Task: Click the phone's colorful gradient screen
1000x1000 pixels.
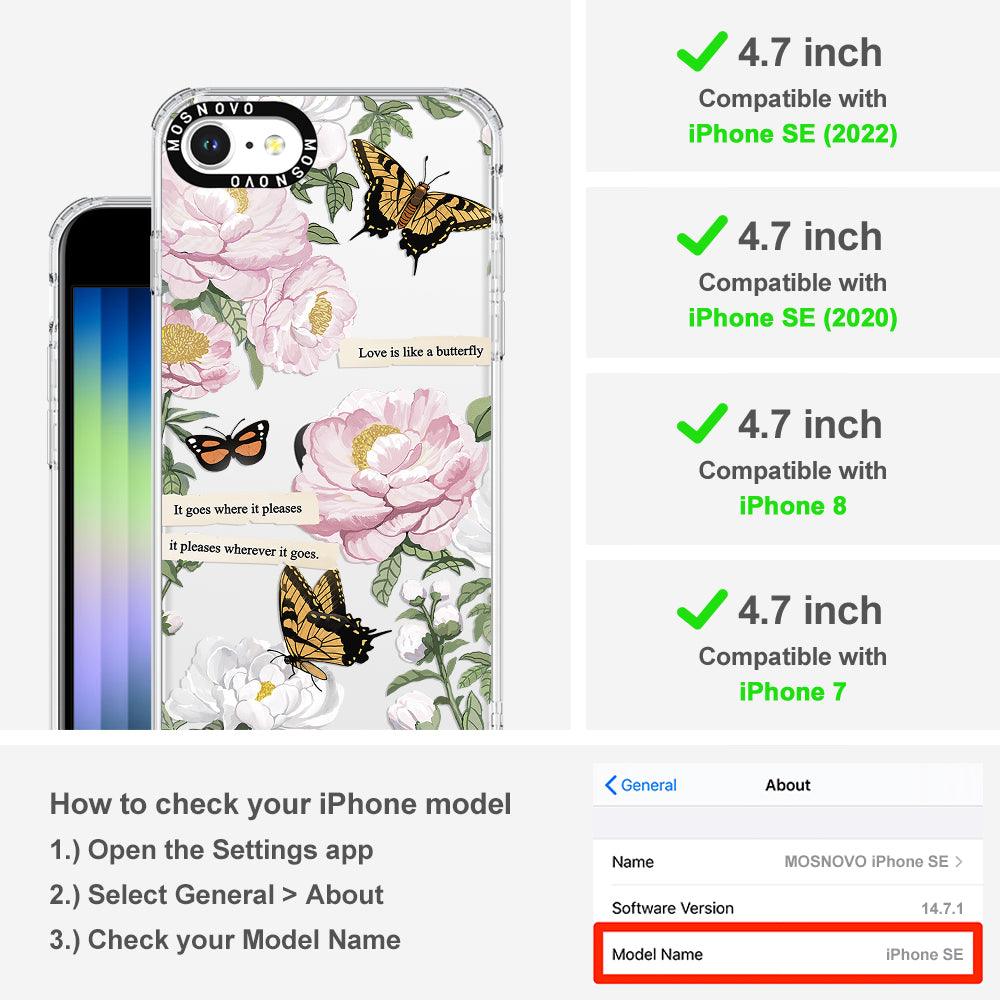Action: [112, 507]
